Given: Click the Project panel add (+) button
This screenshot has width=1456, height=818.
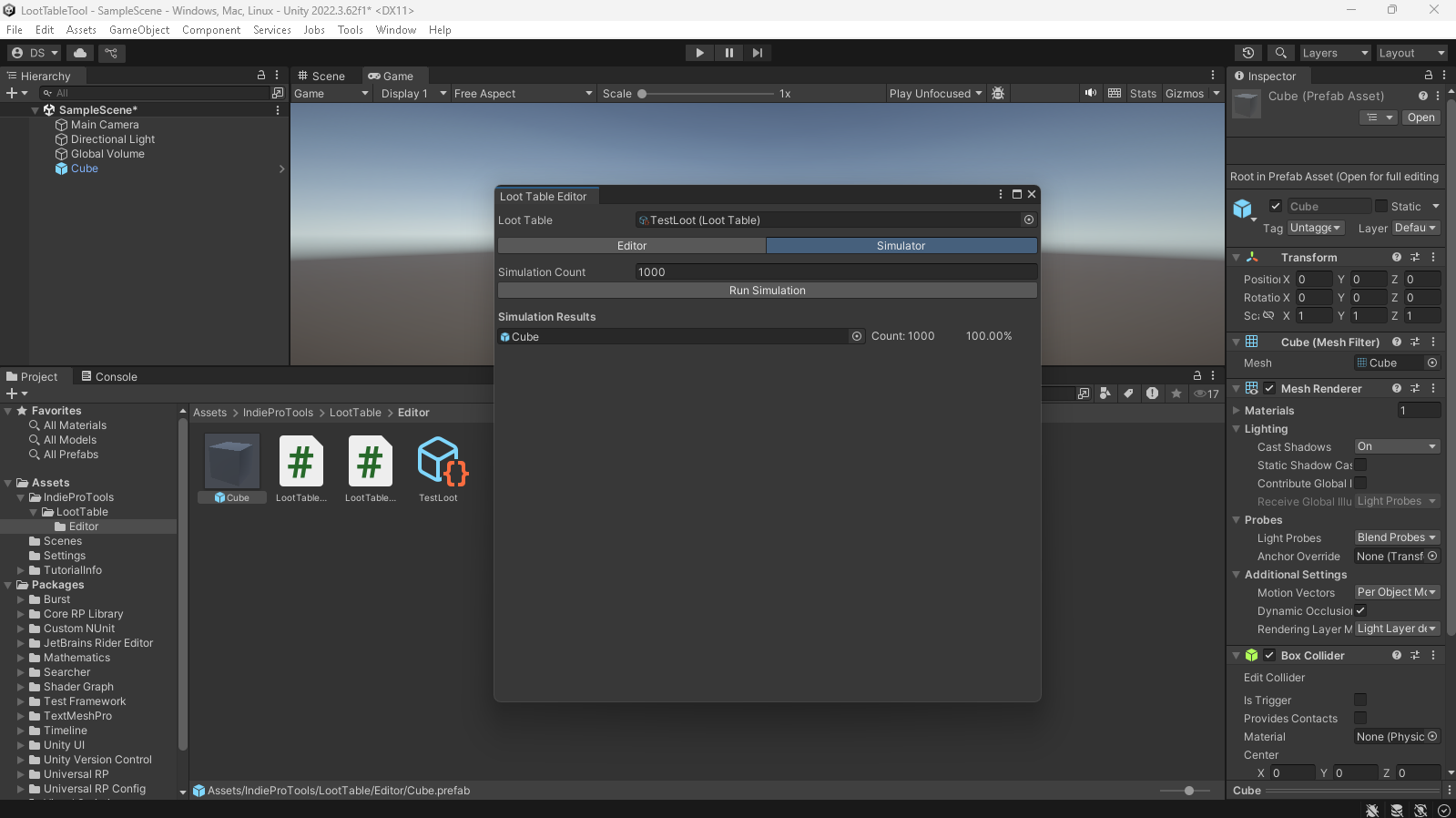Looking at the screenshot, I should [16, 394].
